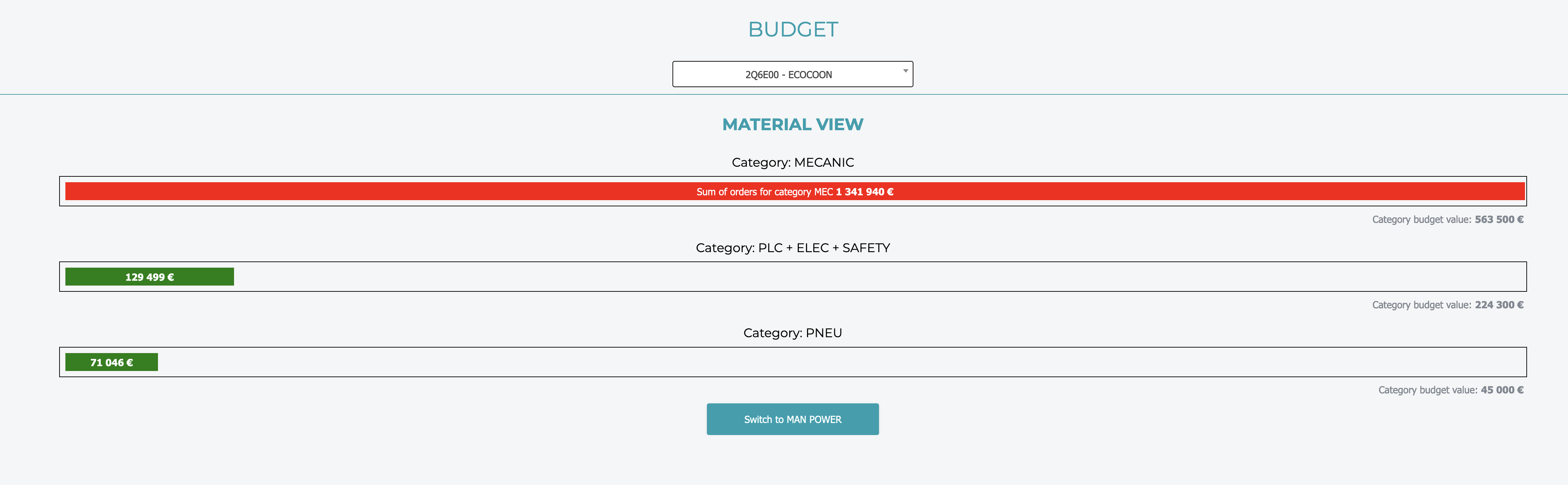
Task: Click the "Category budget value:" label under MECANIC
Action: coord(1421,219)
